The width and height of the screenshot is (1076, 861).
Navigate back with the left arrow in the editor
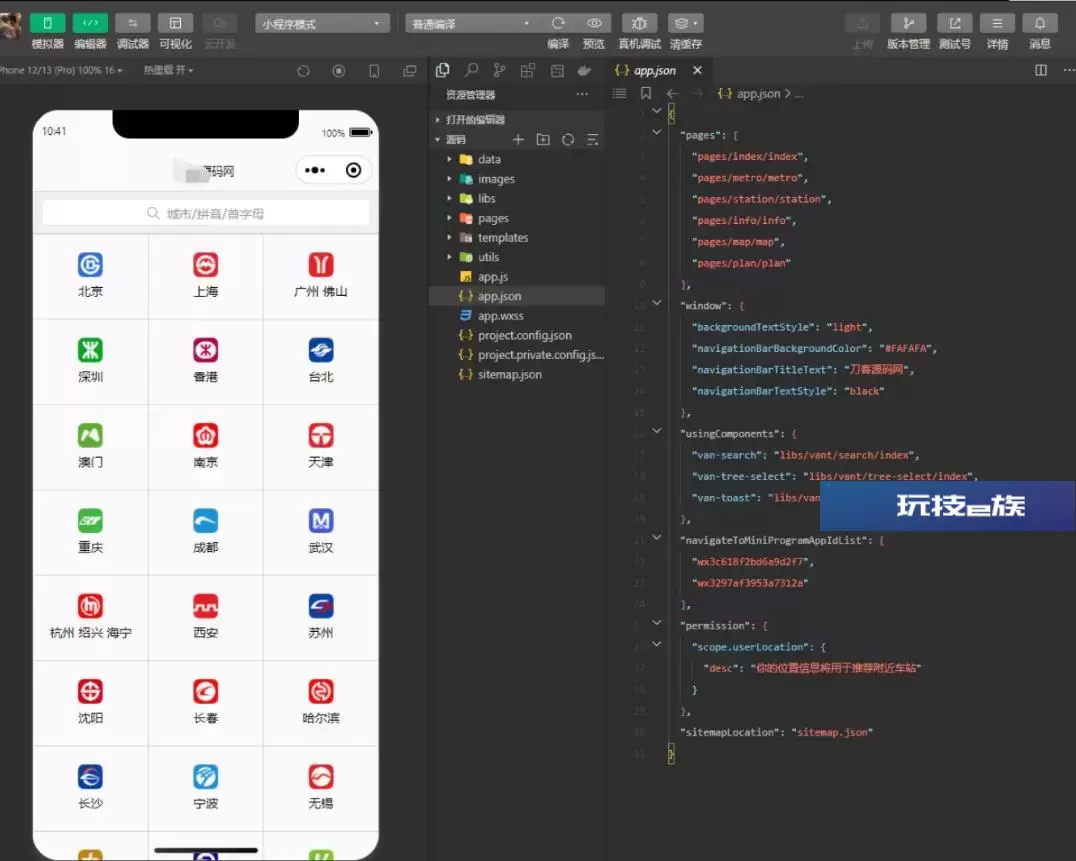tap(672, 93)
